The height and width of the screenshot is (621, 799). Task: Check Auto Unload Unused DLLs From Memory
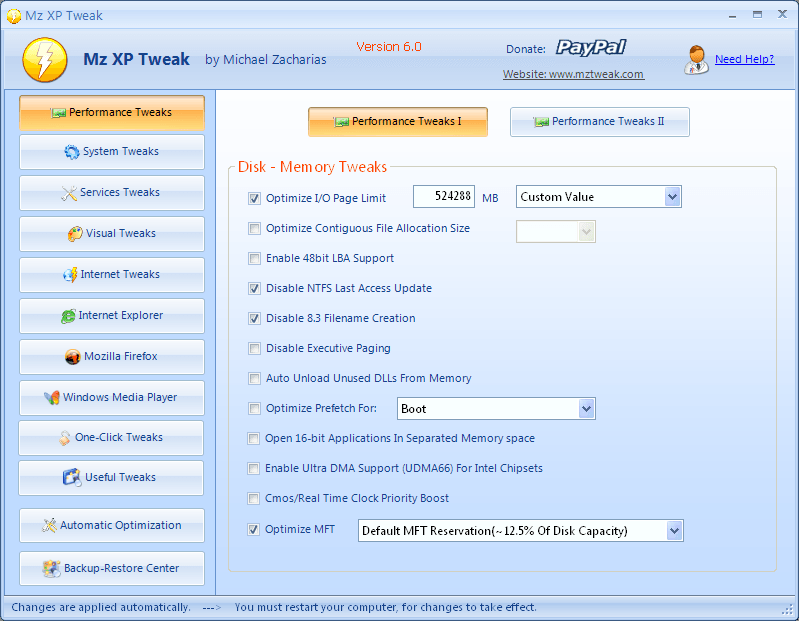tap(254, 379)
